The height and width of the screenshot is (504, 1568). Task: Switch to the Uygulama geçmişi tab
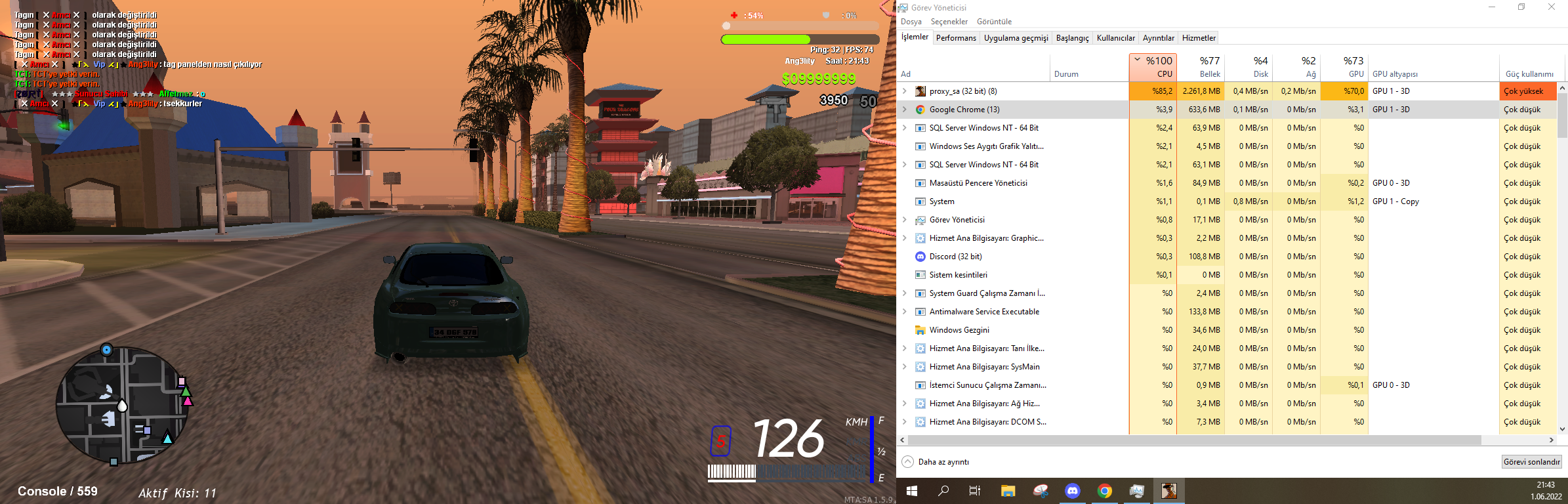1016,38
